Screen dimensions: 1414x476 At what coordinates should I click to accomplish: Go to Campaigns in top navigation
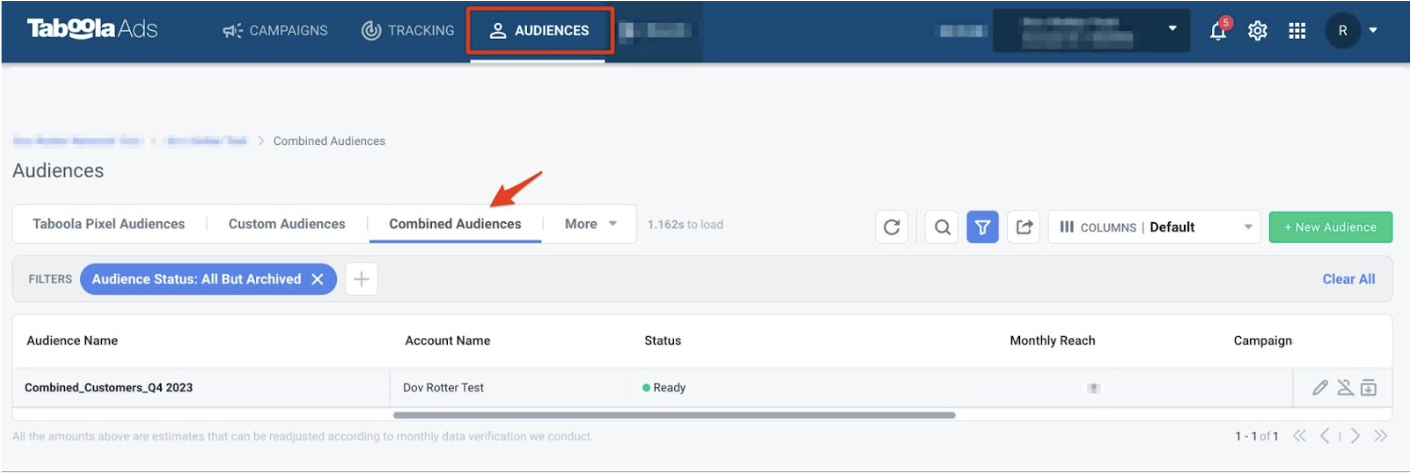pos(275,31)
